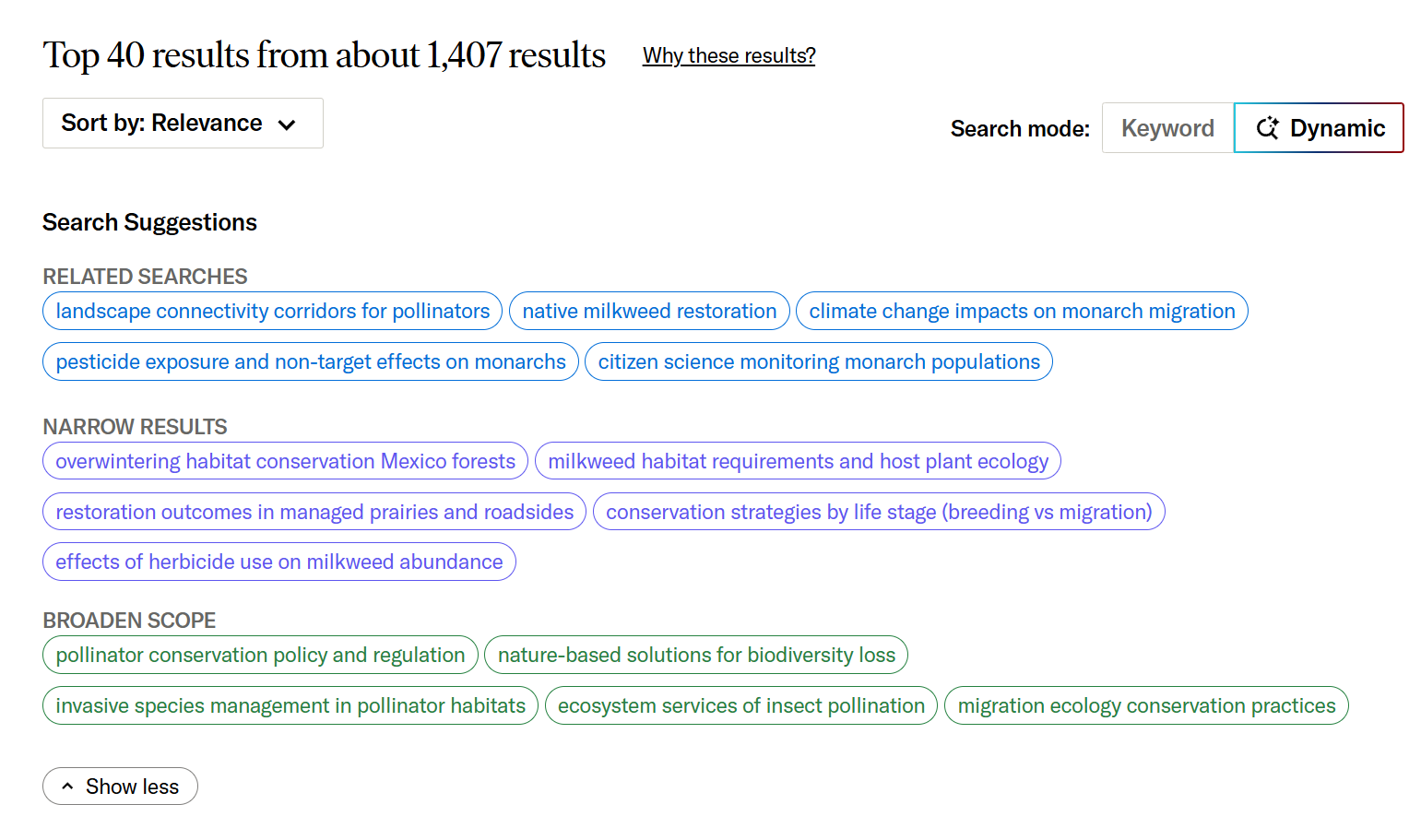Broaden to 'pollinator conservation policy and regulation'
The image size is (1421, 840).
[x=260, y=655]
